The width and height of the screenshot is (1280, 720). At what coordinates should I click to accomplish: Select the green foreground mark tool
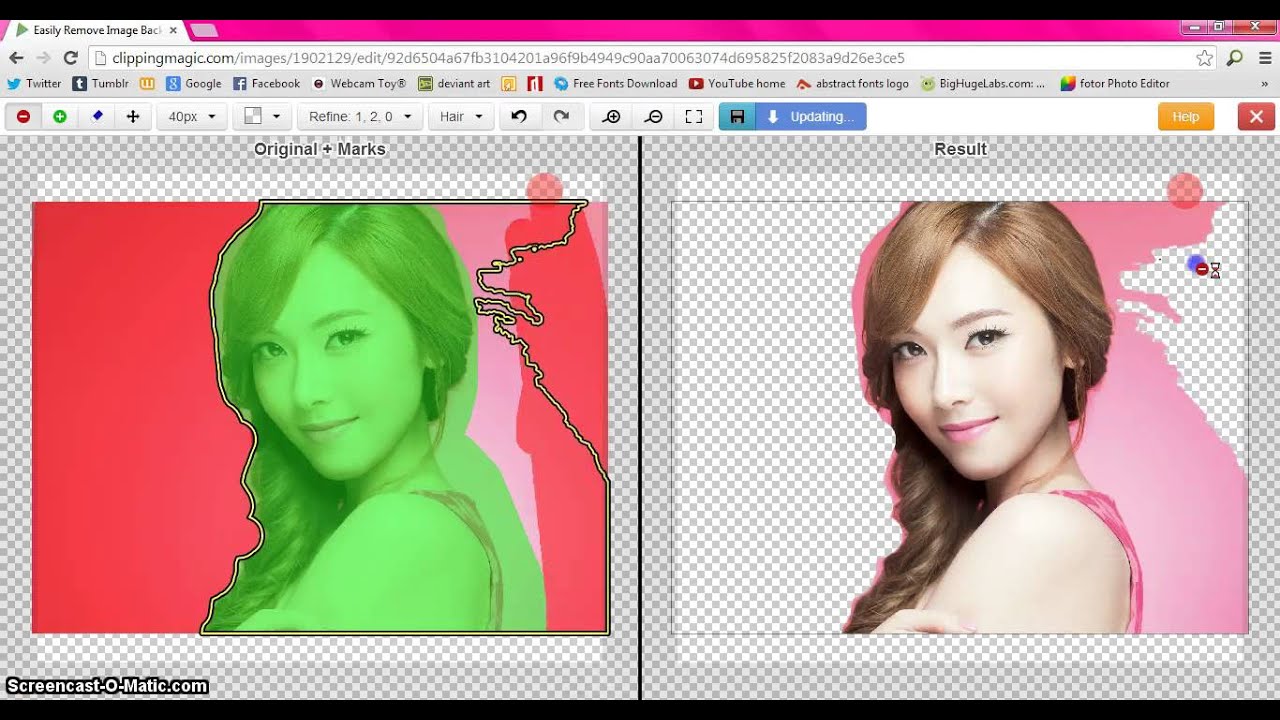(60, 117)
